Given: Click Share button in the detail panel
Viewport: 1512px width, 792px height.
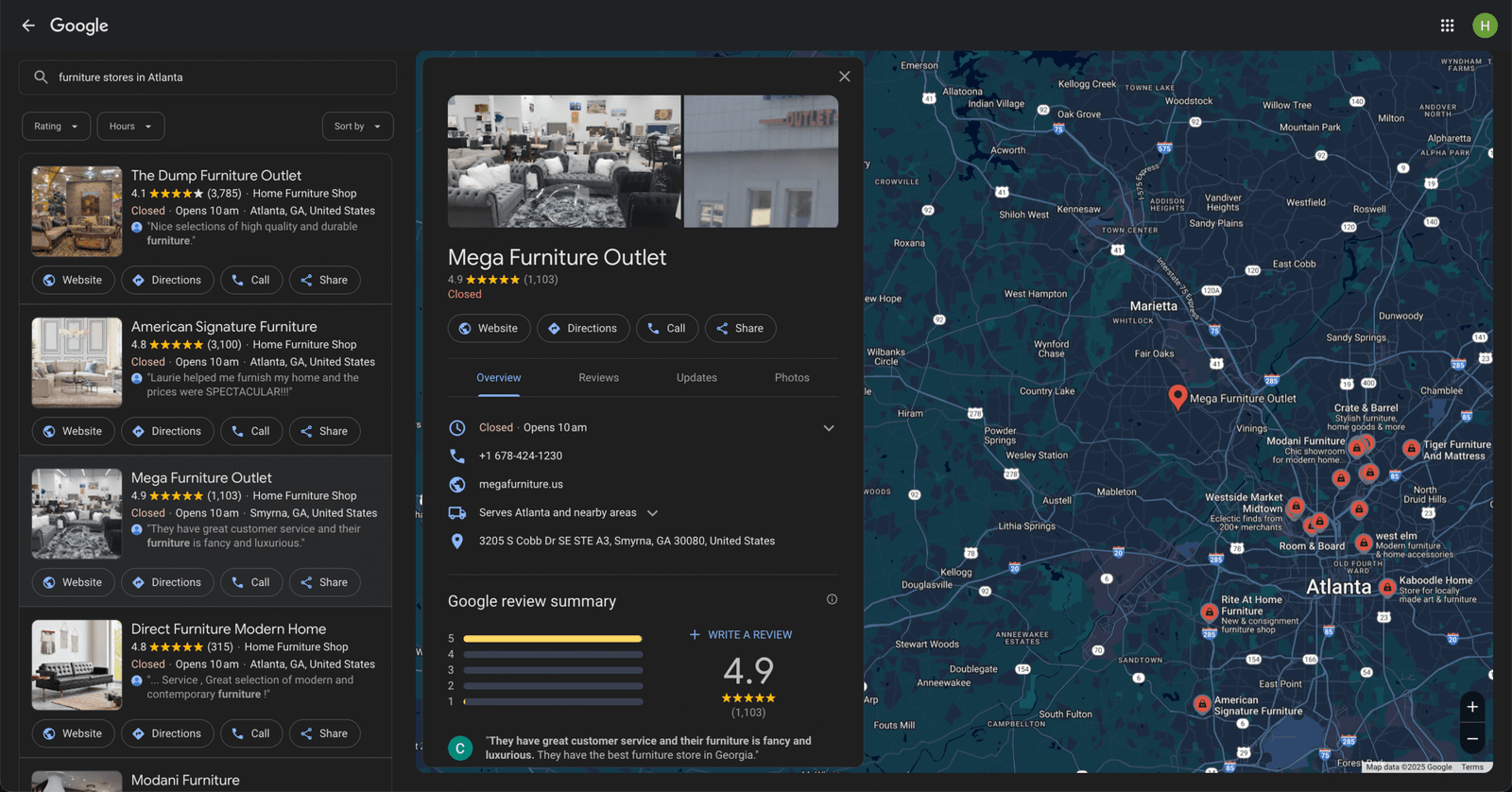Looking at the screenshot, I should point(740,328).
